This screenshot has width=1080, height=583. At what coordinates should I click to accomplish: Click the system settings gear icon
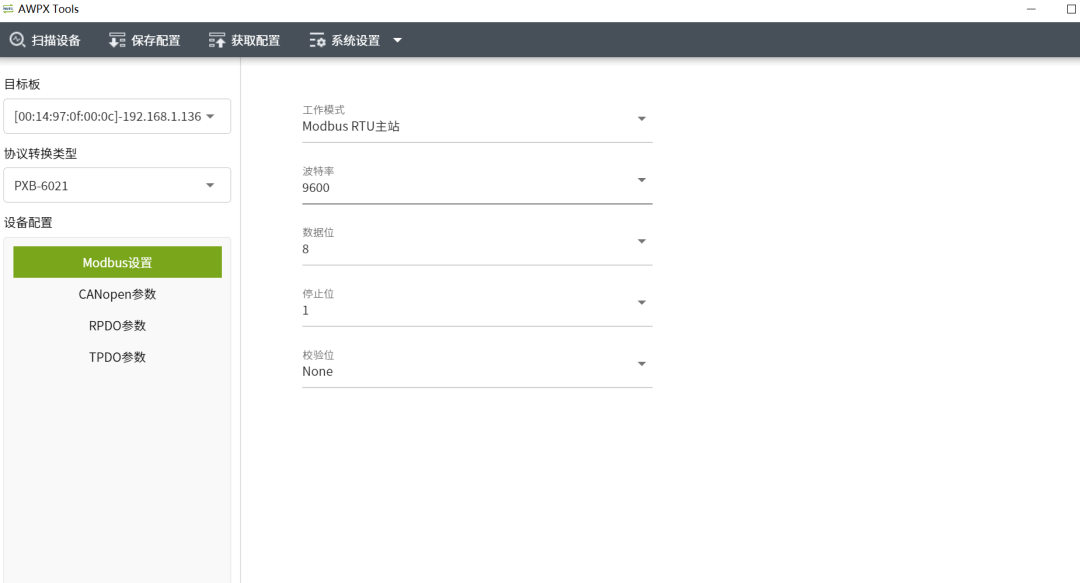point(317,40)
